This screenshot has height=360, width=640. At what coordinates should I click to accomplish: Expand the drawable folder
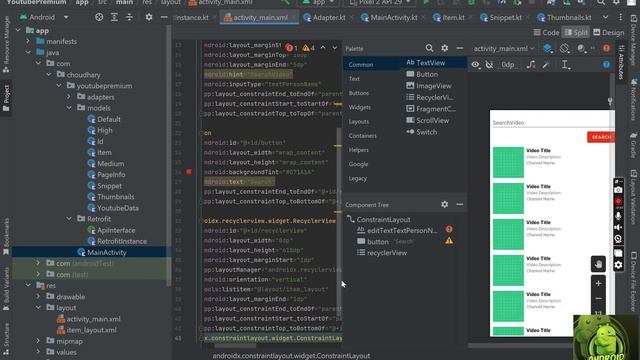coord(38,297)
